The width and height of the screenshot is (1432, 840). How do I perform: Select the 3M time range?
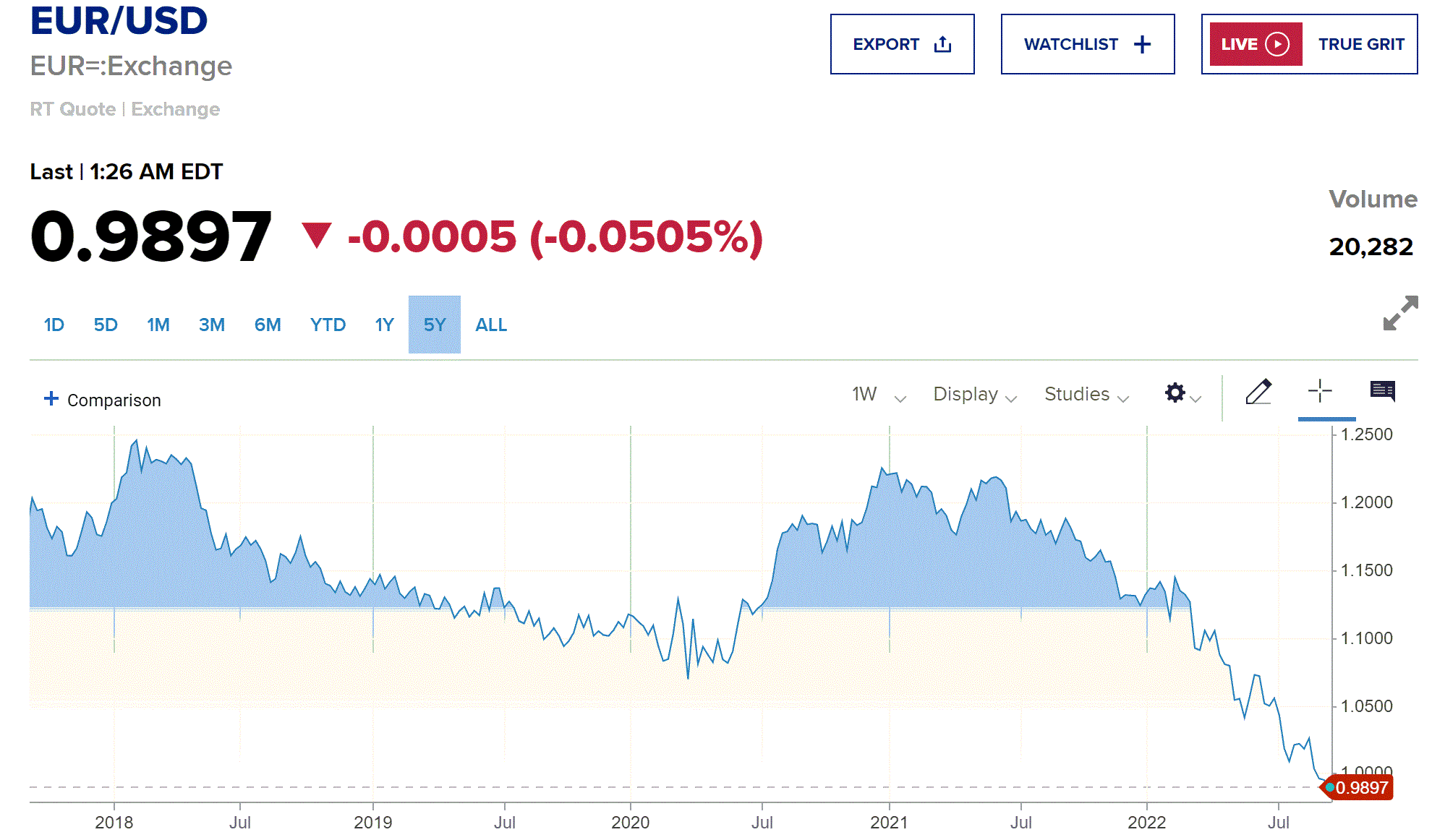coord(212,325)
